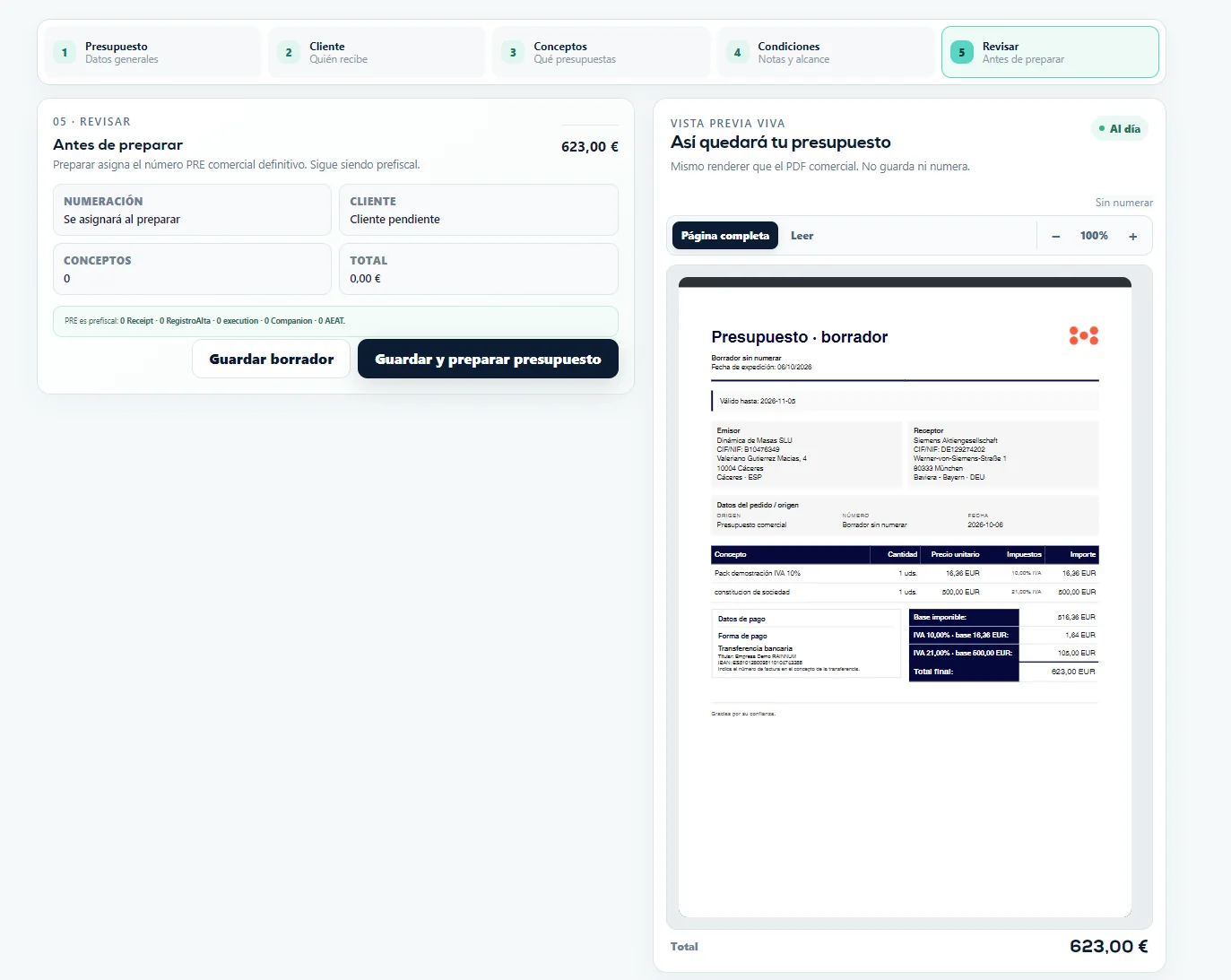Click the red dots logo in the document preview

point(1084,335)
